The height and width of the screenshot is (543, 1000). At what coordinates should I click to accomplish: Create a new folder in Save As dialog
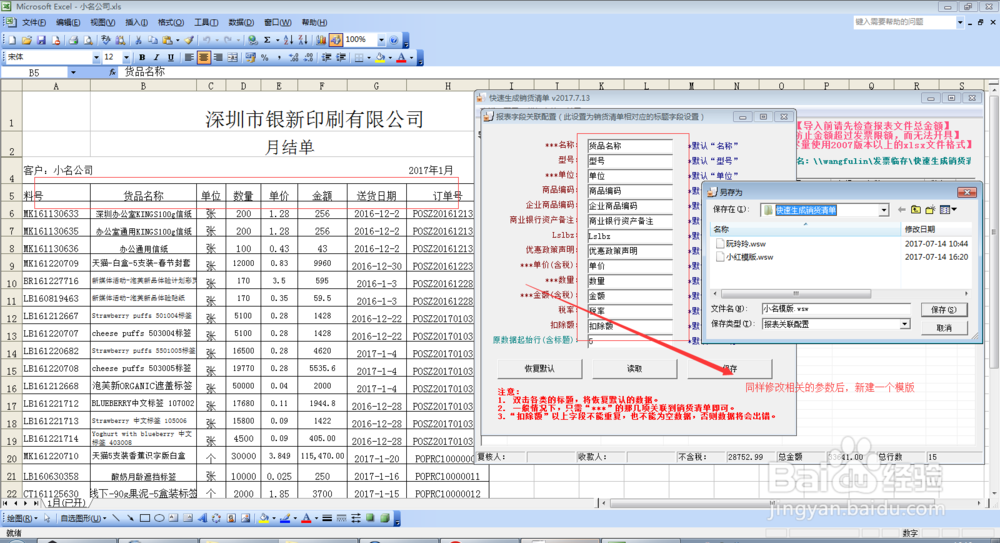[x=930, y=209]
